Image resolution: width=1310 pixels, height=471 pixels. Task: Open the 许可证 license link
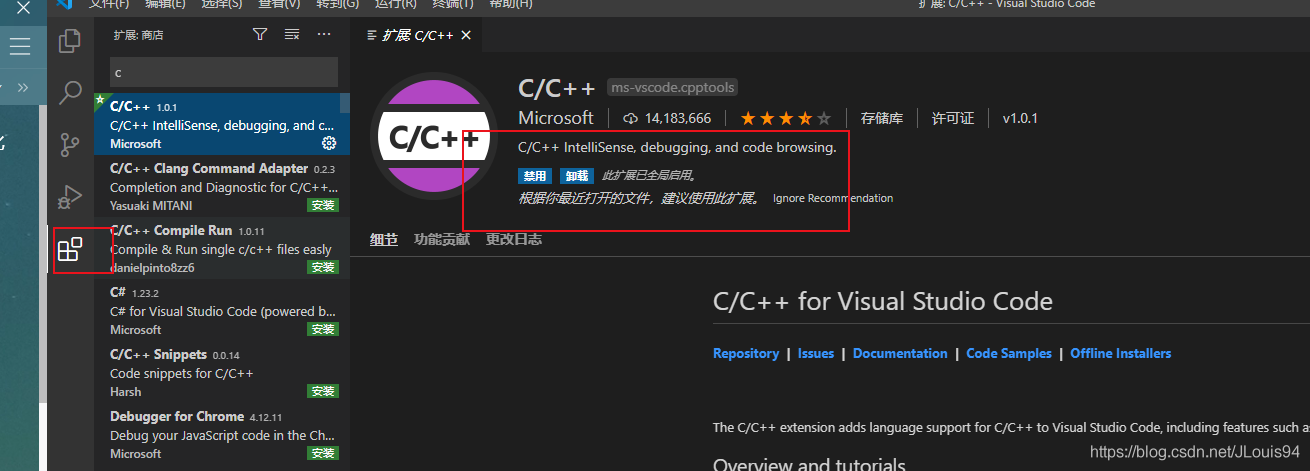[x=953, y=118]
